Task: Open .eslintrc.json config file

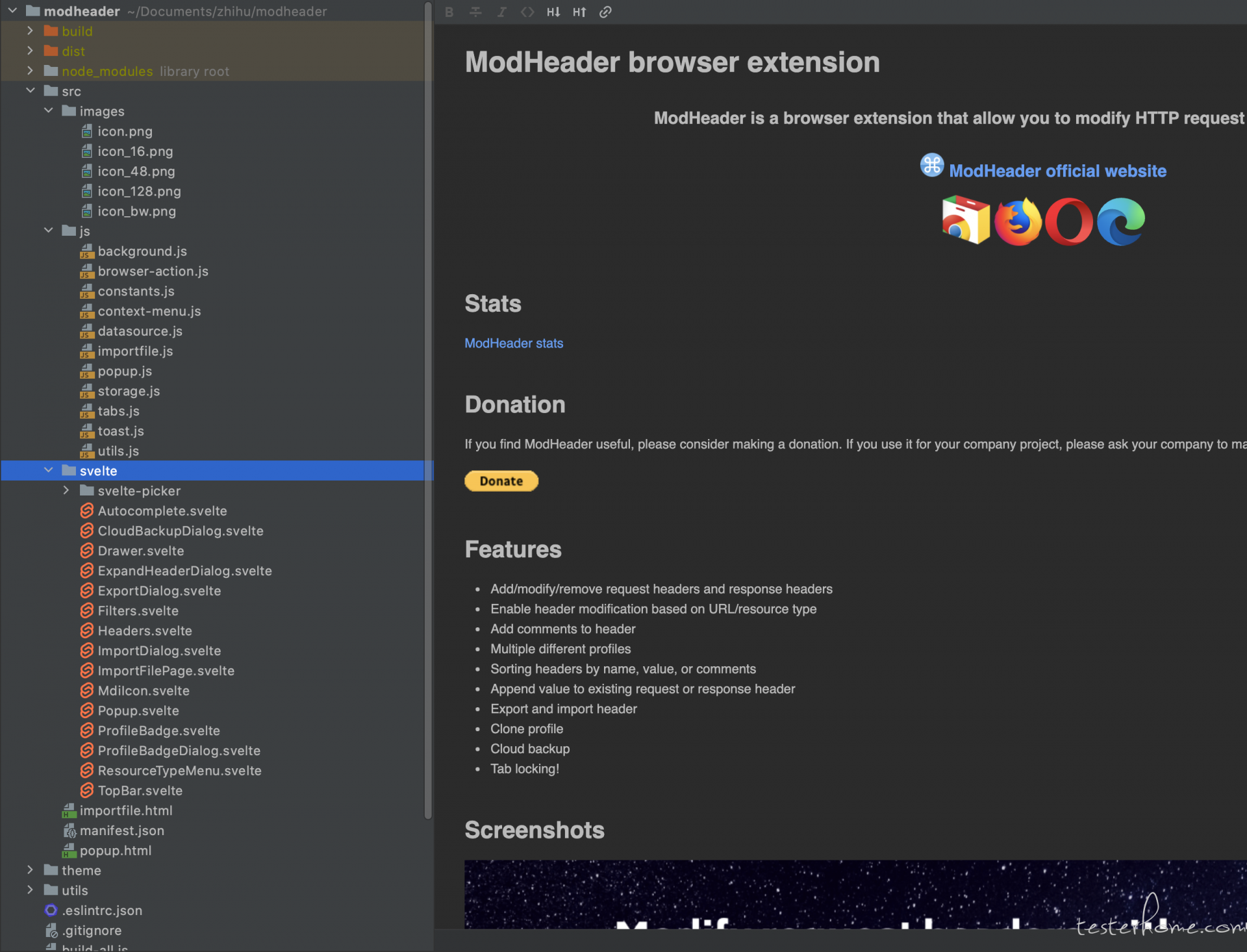Action: 94,910
